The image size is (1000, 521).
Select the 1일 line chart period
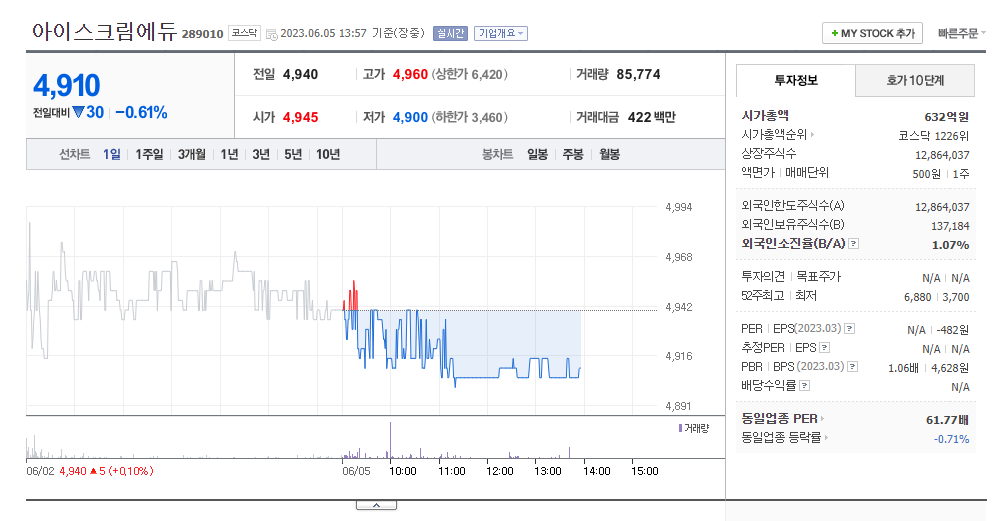(x=112, y=154)
